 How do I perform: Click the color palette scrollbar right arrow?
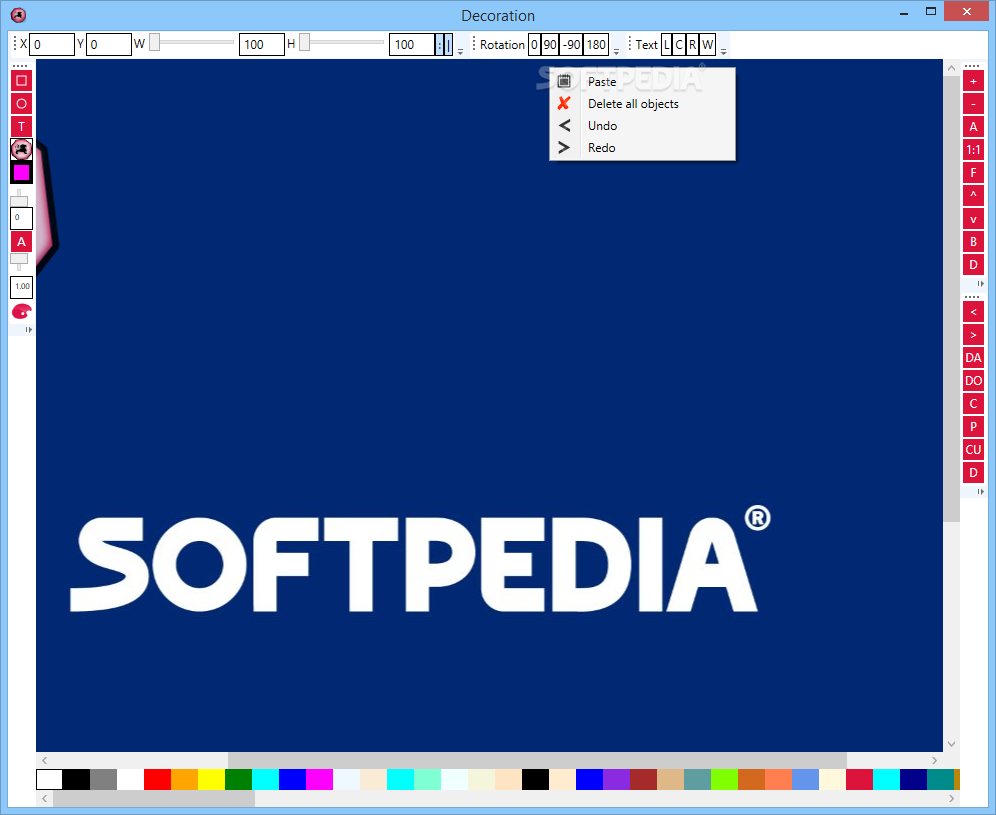tap(951, 798)
